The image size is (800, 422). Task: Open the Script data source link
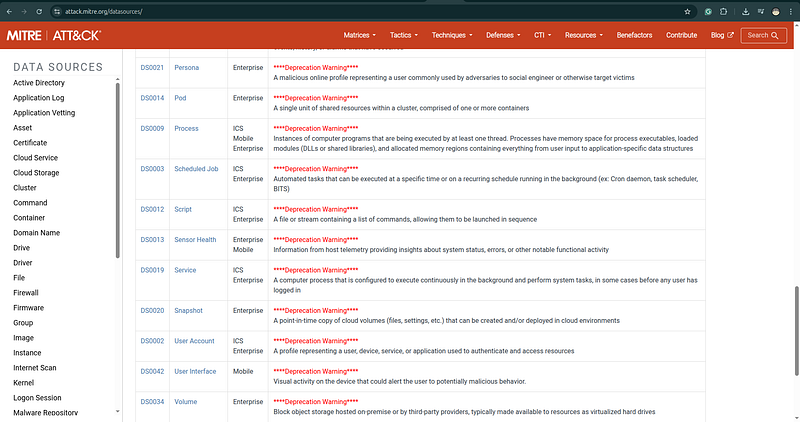183,209
